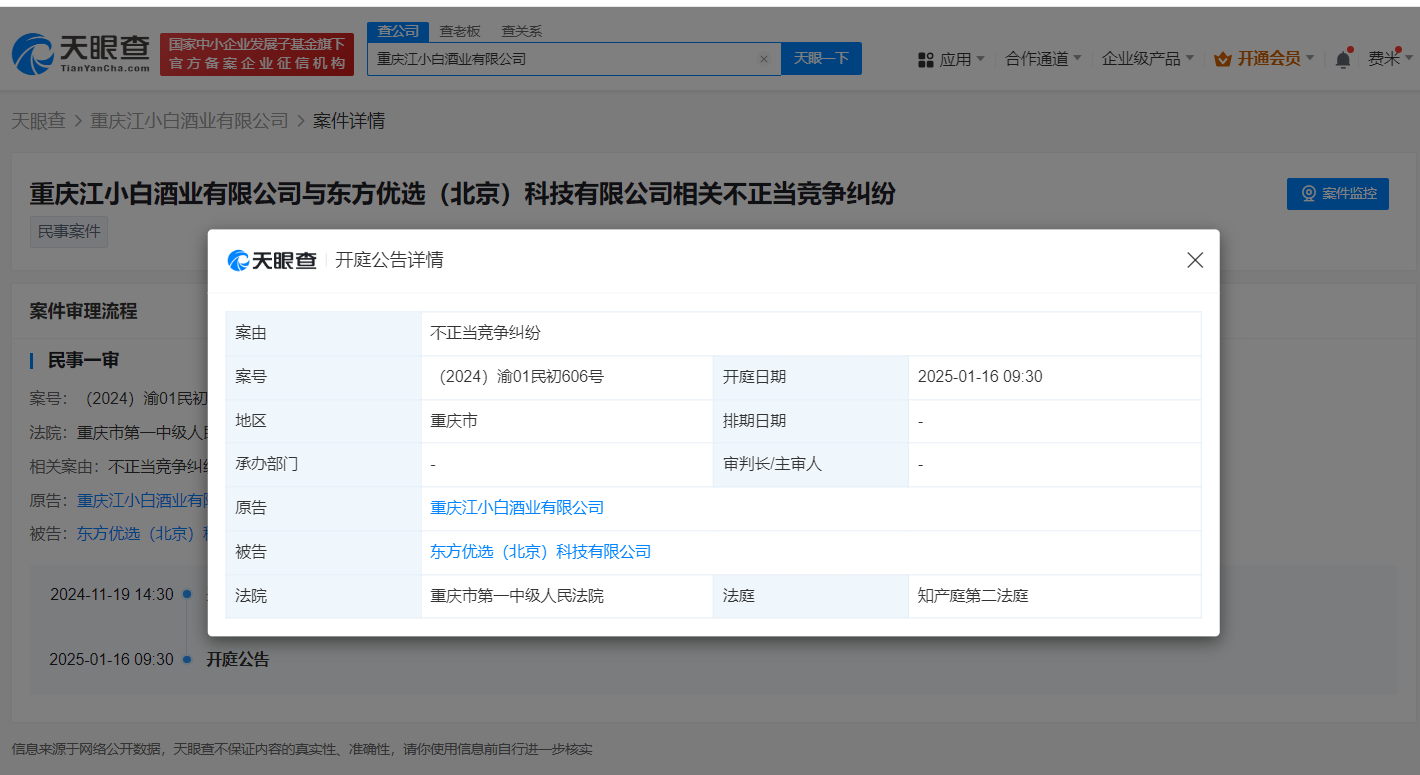Switch to the 查关系 tab
This screenshot has width=1420, height=775.
pyautogui.click(x=522, y=31)
